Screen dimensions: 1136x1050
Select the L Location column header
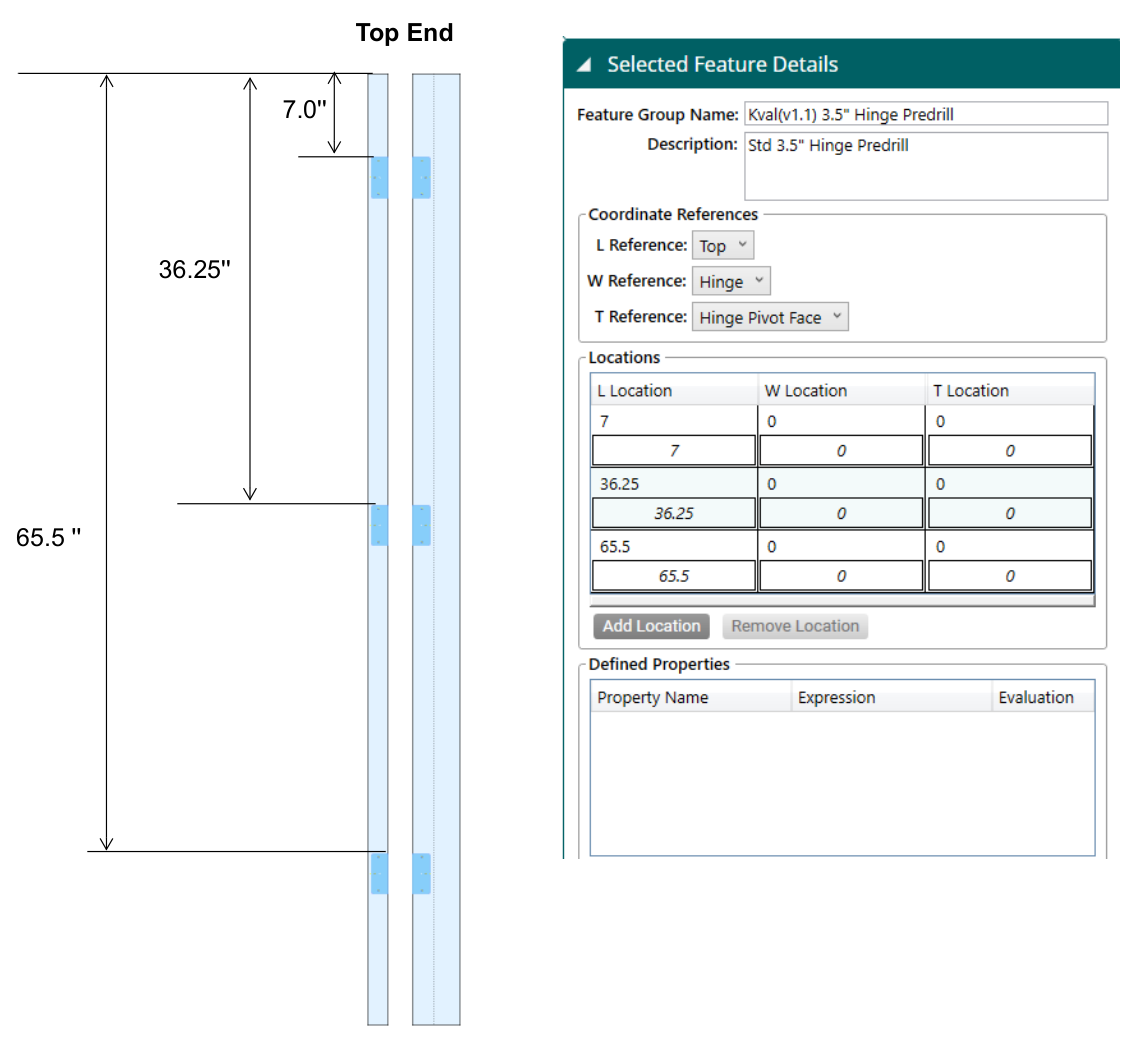point(674,391)
